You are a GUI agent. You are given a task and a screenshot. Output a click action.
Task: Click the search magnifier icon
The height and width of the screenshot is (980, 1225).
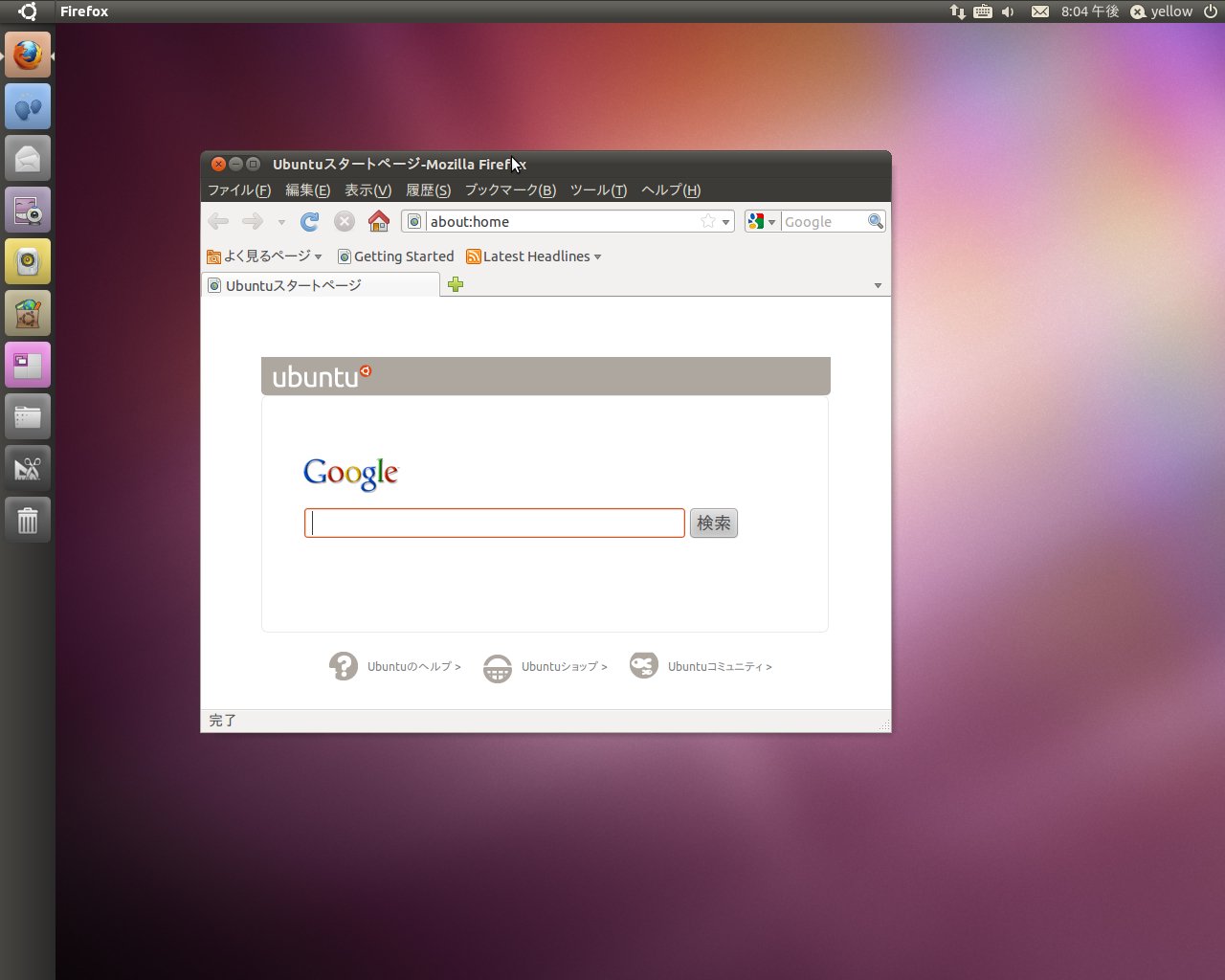coord(875,221)
